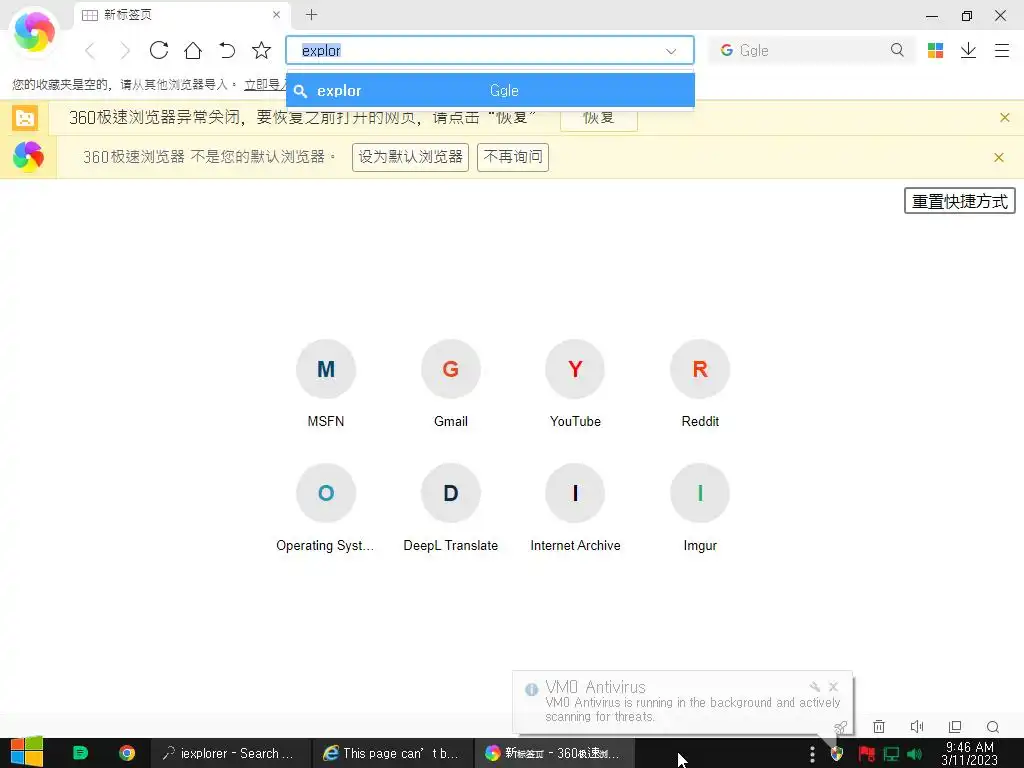The height and width of the screenshot is (768, 1024).
Task: Open the Windows Start button
Action: point(27,752)
